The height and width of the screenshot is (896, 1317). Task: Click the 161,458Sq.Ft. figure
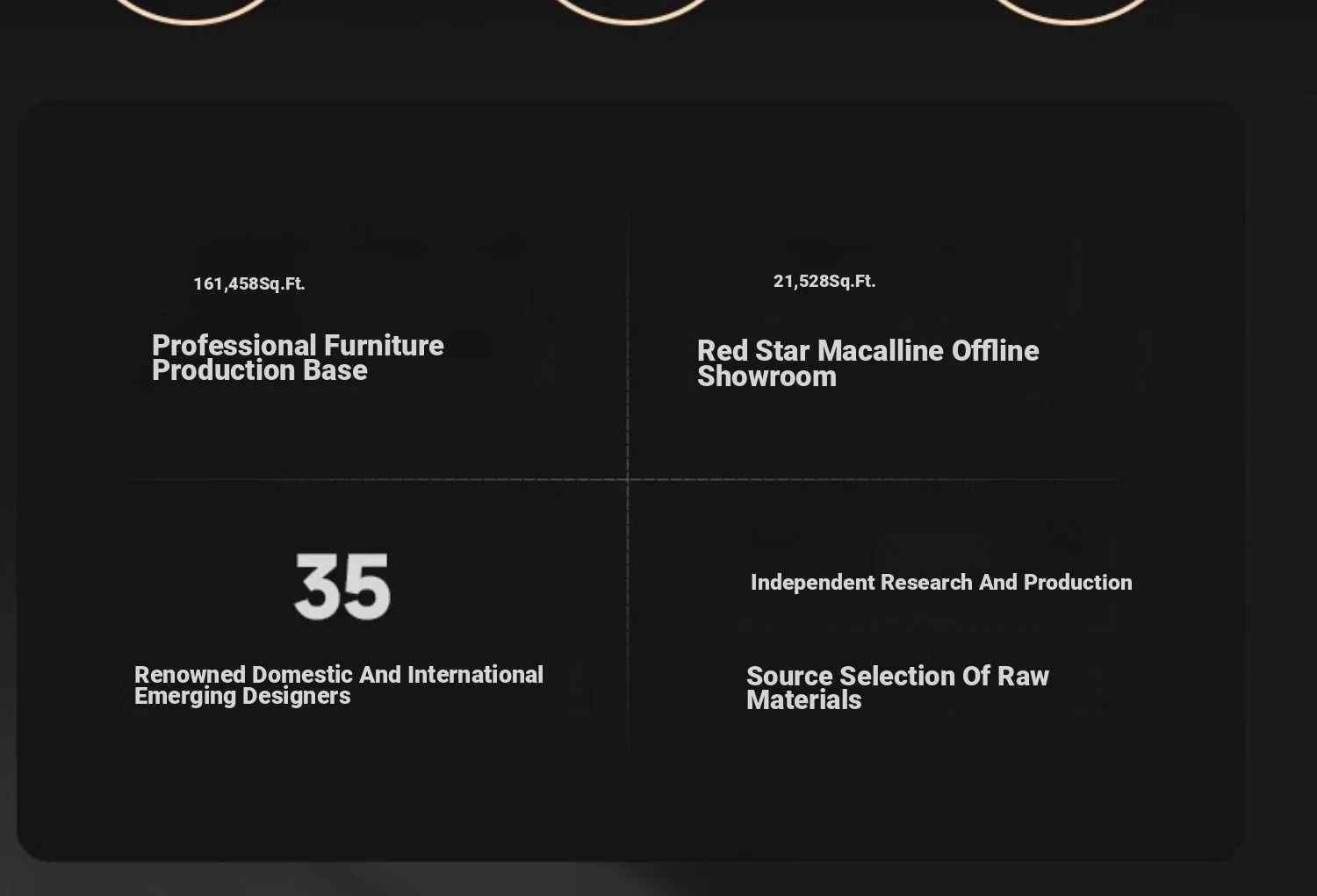pyautogui.click(x=249, y=283)
